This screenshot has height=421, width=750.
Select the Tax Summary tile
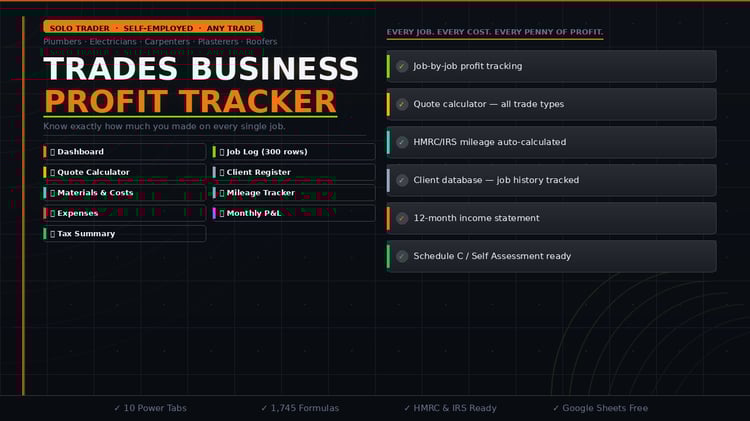pyautogui.click(x=124, y=234)
